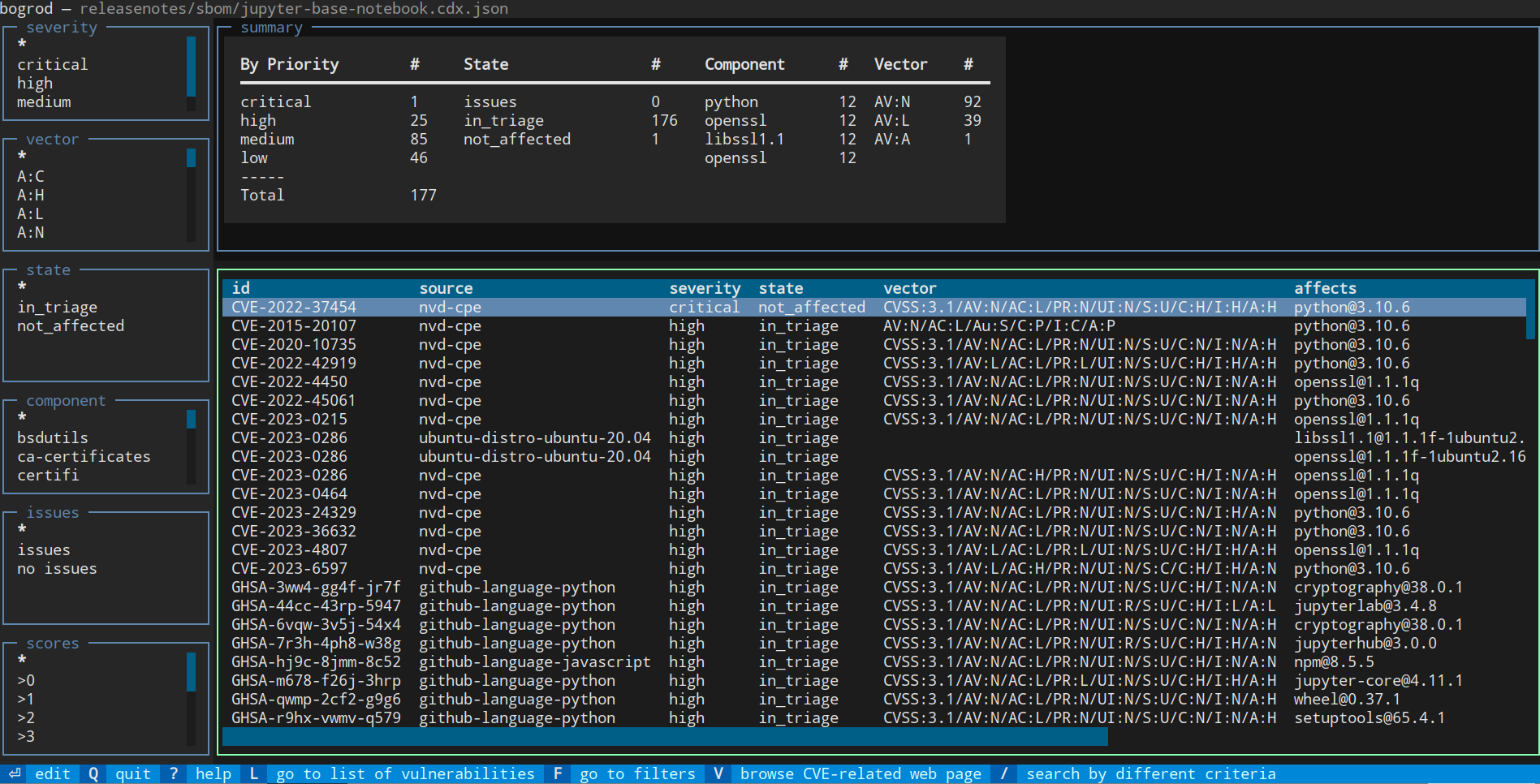Click the Enter key icon for edit
The image size is (1540, 784).
click(x=15, y=773)
